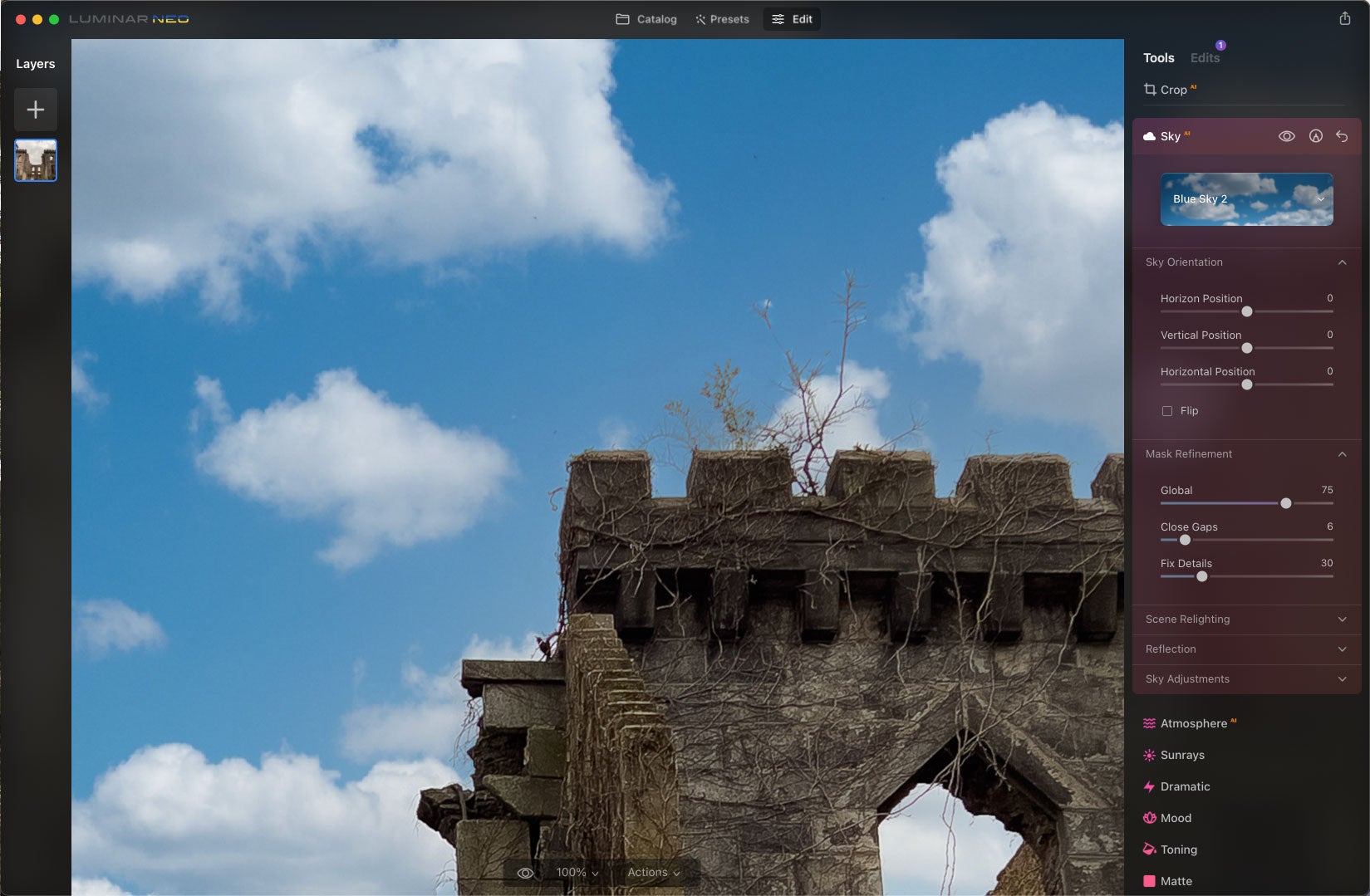This screenshot has width=1370, height=896.
Task: Open the Crop tool label
Action: (1173, 90)
